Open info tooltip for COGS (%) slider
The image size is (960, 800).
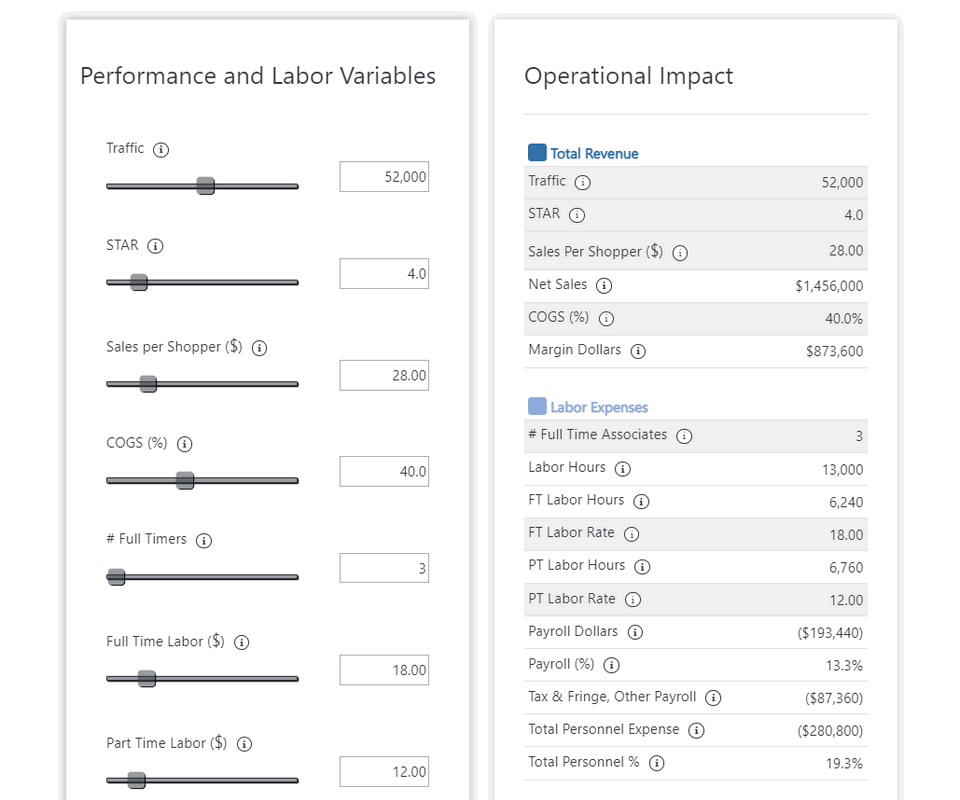(184, 444)
